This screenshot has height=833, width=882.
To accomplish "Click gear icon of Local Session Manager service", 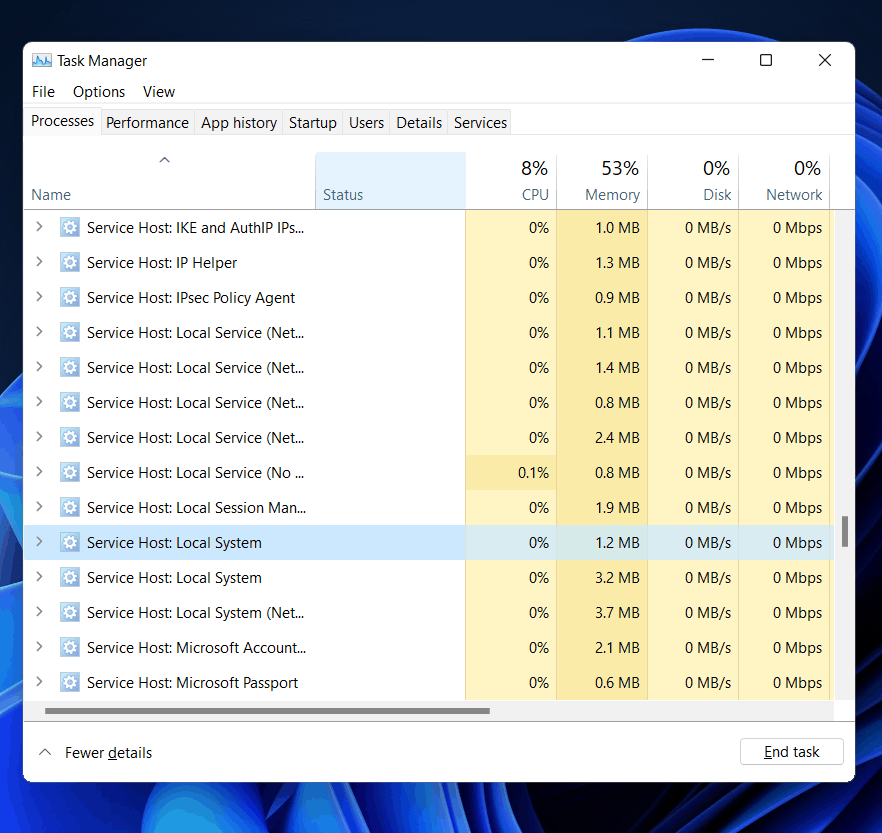I will click(x=69, y=508).
